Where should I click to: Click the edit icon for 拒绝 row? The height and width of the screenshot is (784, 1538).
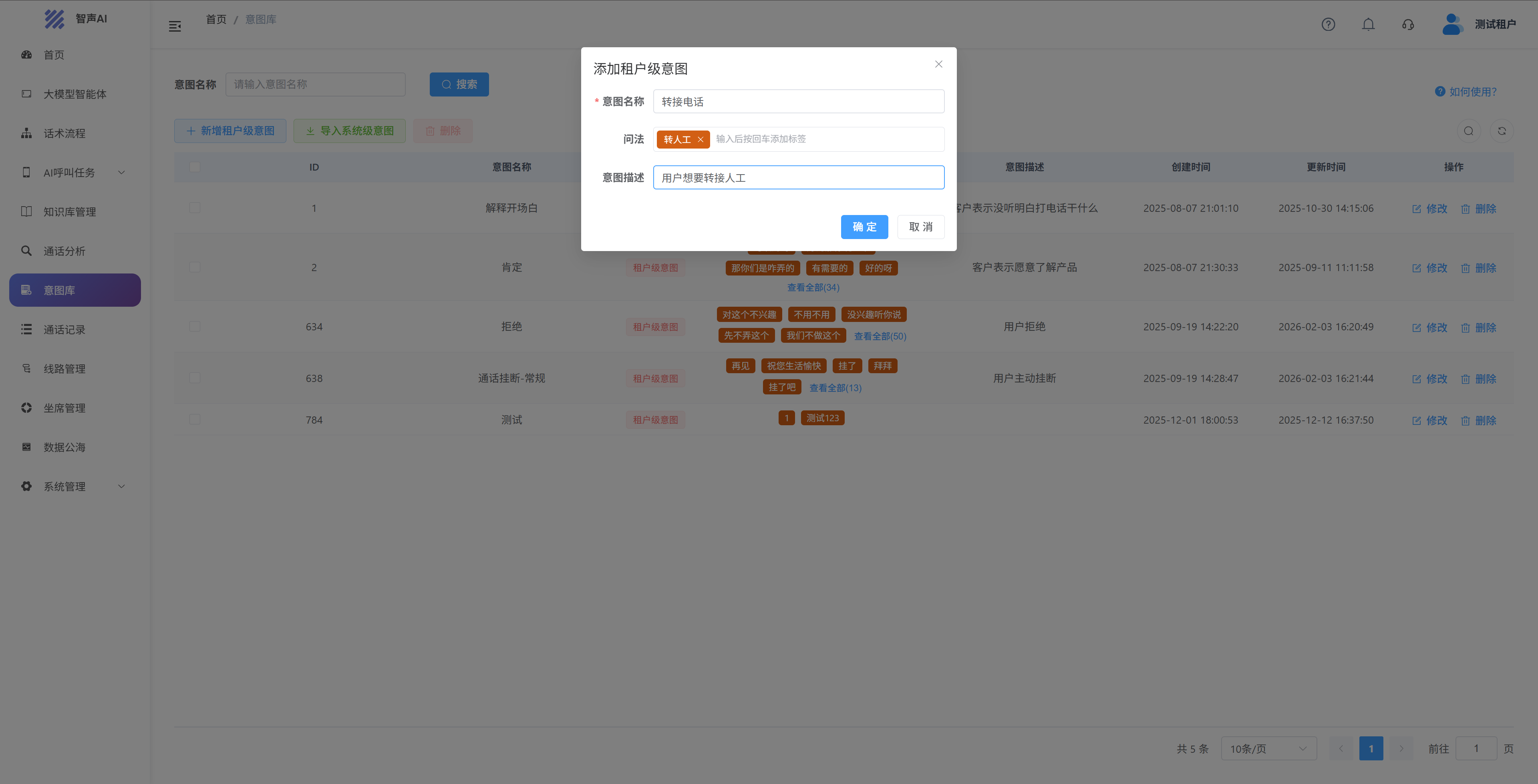(1416, 328)
